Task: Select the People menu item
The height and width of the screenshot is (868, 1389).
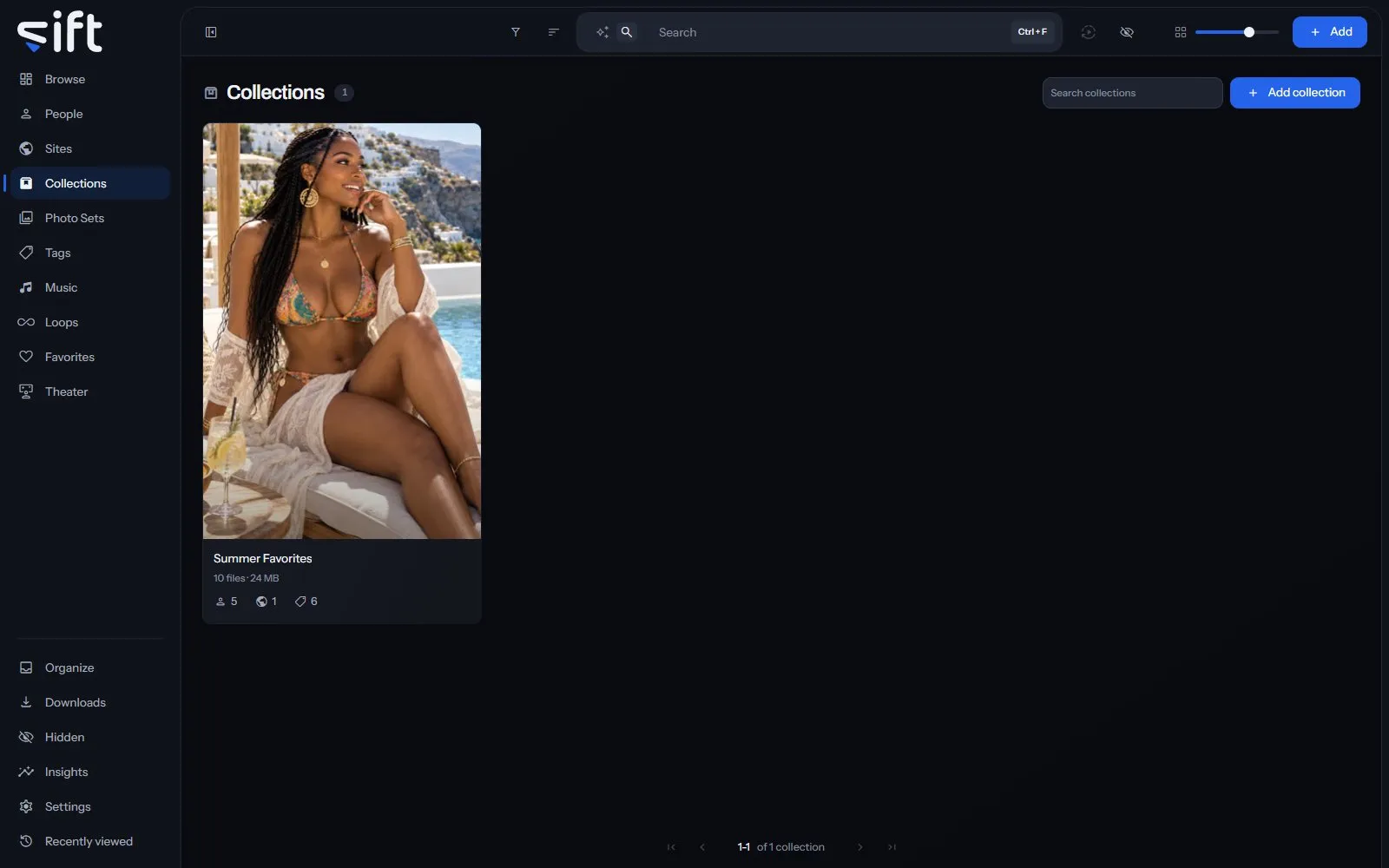Action: pos(90,114)
